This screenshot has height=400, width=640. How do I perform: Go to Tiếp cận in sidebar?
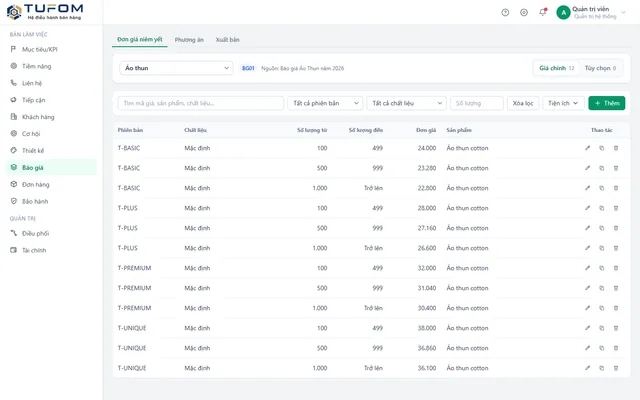[51, 100]
